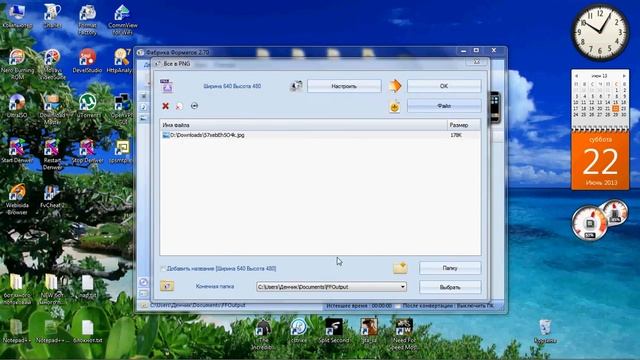
Task: Select the Recycle Bin desktop icon
Action: point(545,331)
